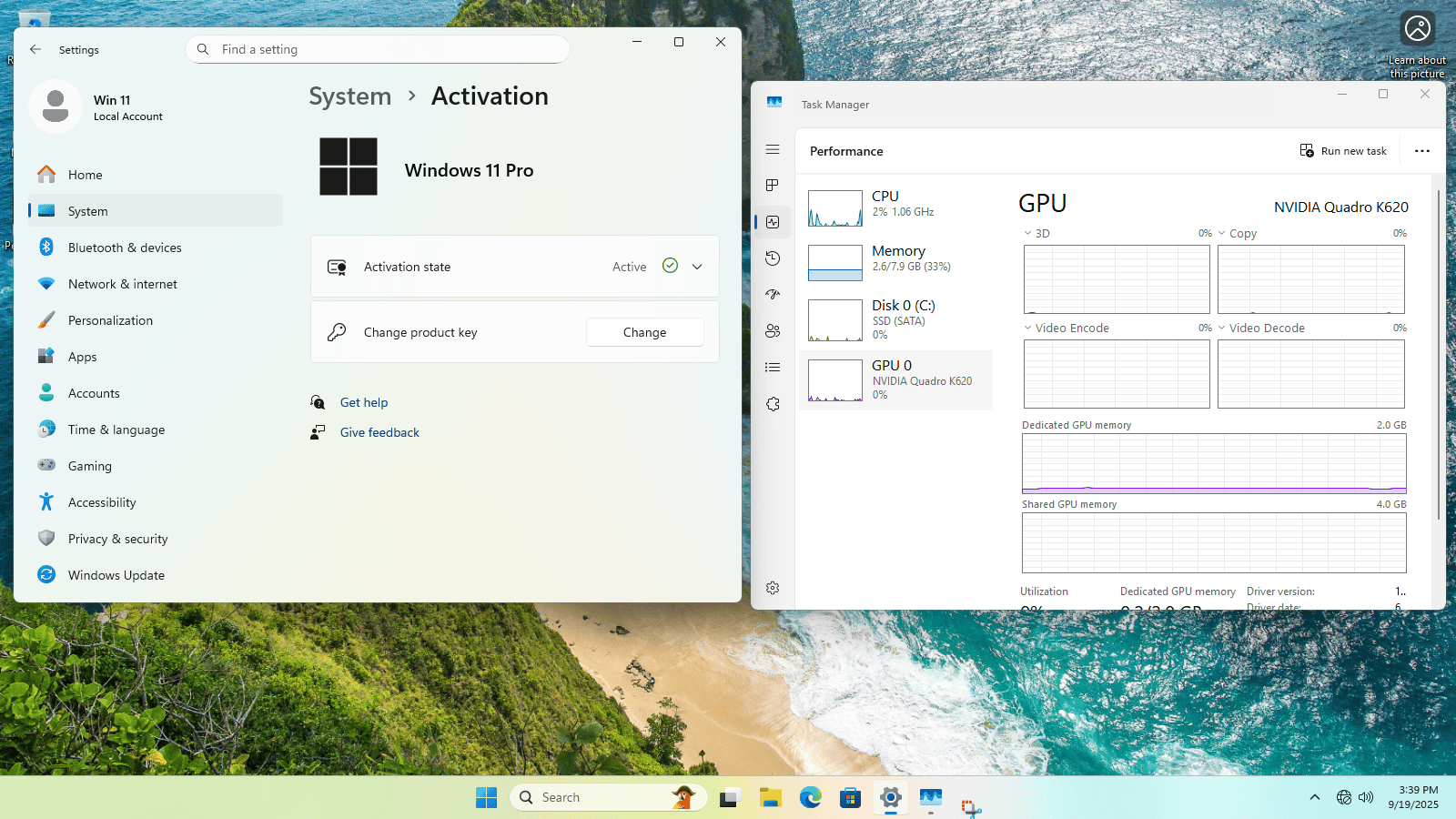Open Task View from taskbar
Viewport: 1456px width, 819px height.
pyautogui.click(x=731, y=797)
